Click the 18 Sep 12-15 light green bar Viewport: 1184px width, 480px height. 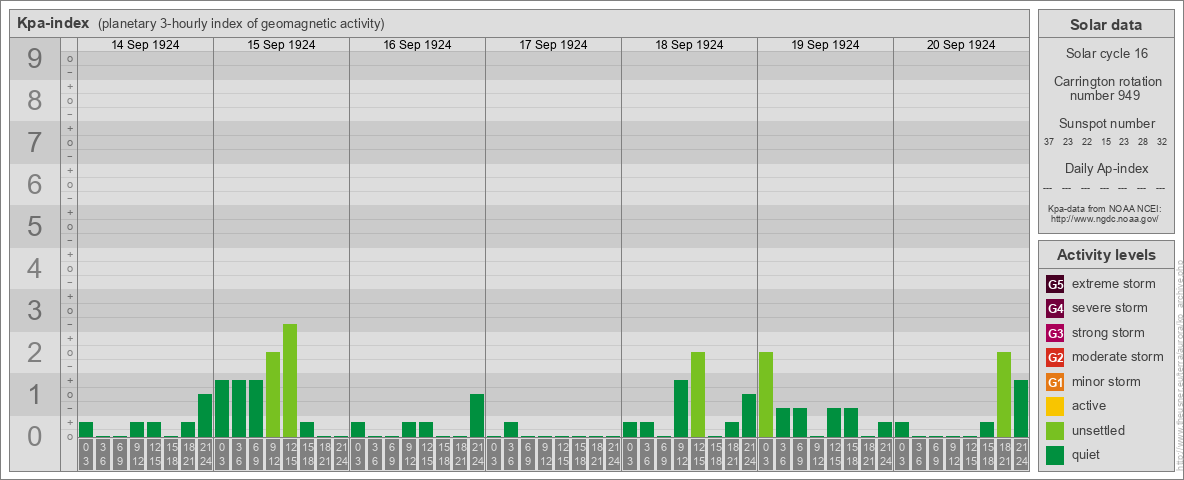[698, 395]
